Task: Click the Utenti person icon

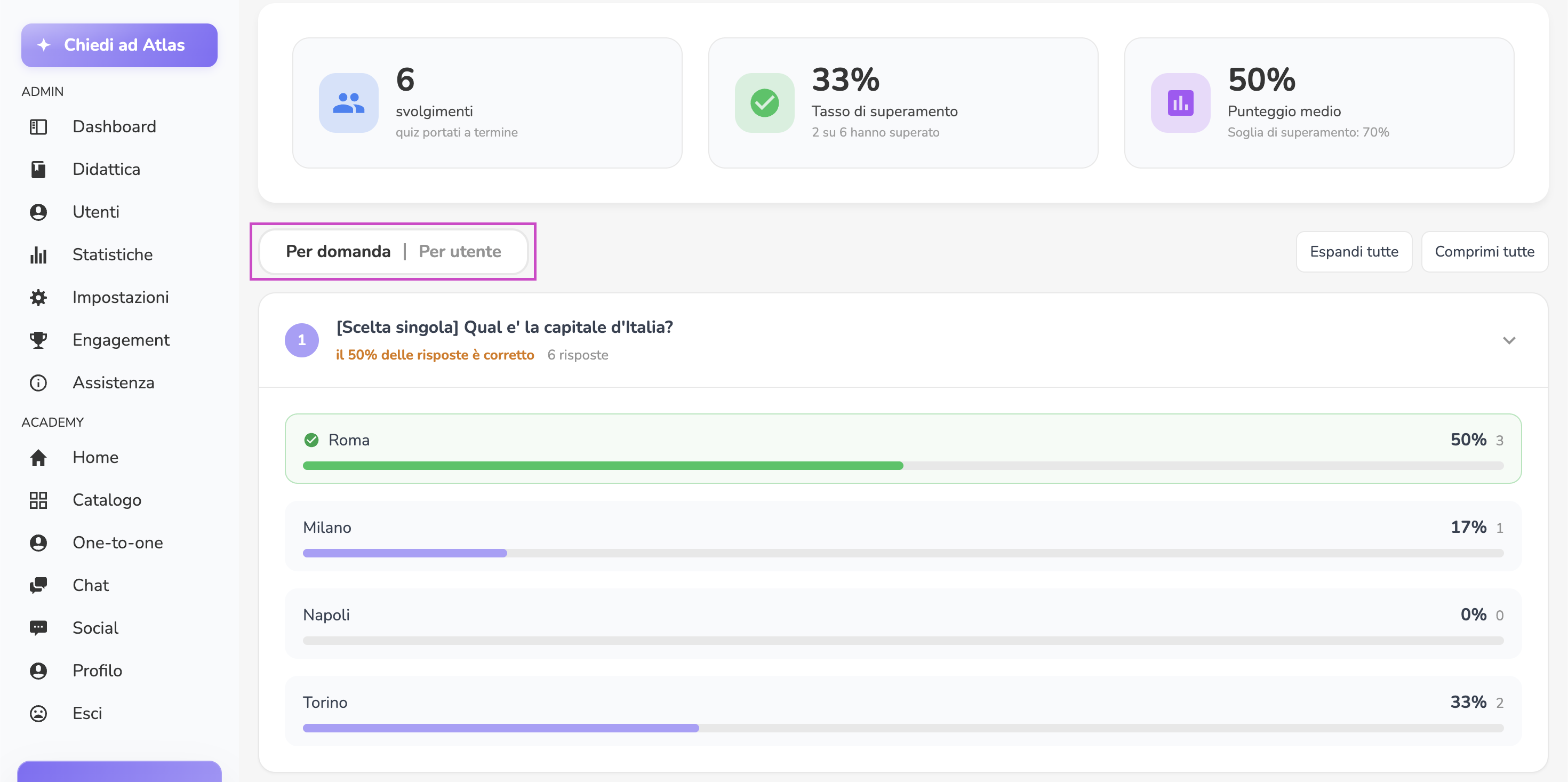Action: tap(38, 212)
